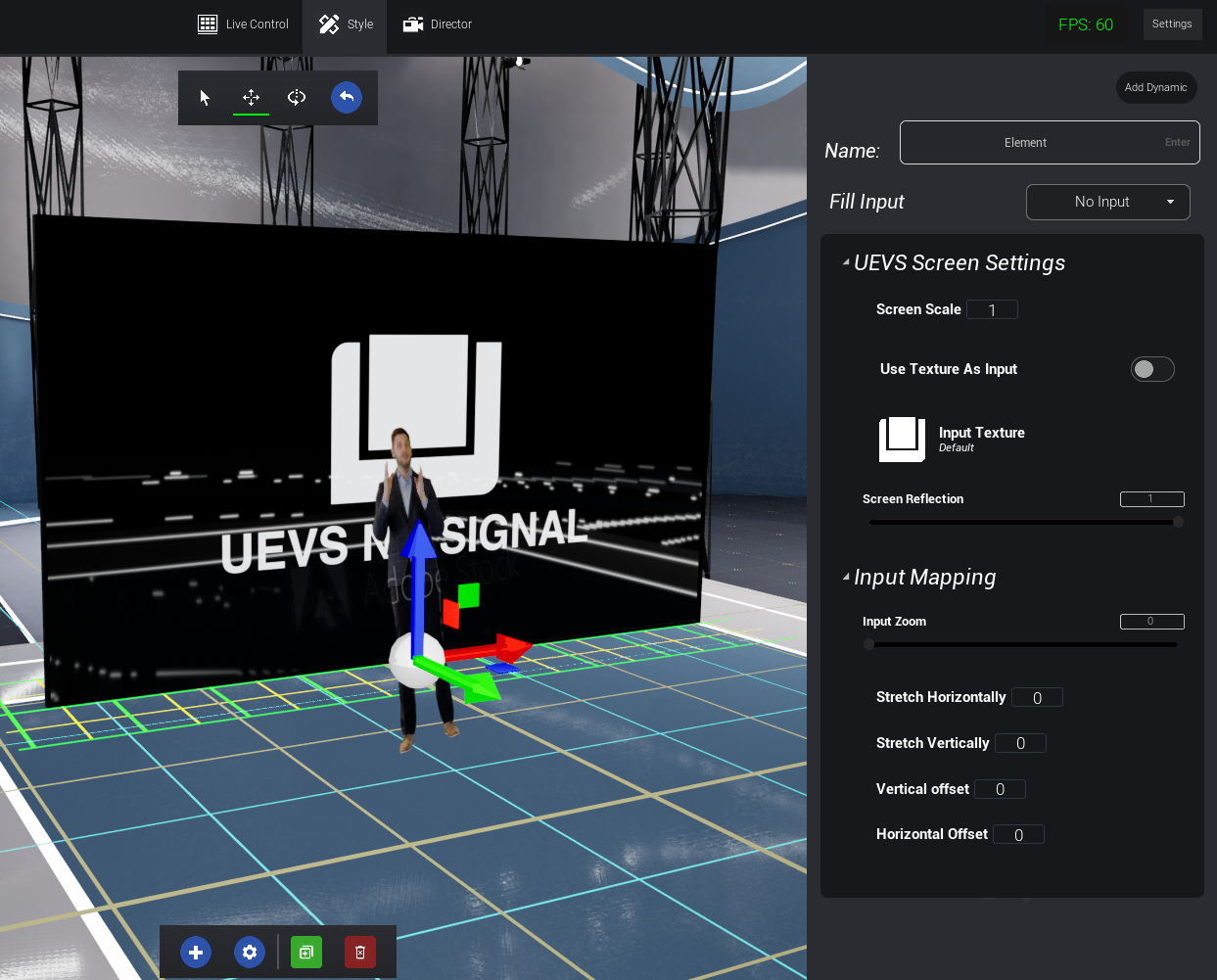The image size is (1217, 980).
Task: Activate the move translate tool
Action: (x=251, y=97)
